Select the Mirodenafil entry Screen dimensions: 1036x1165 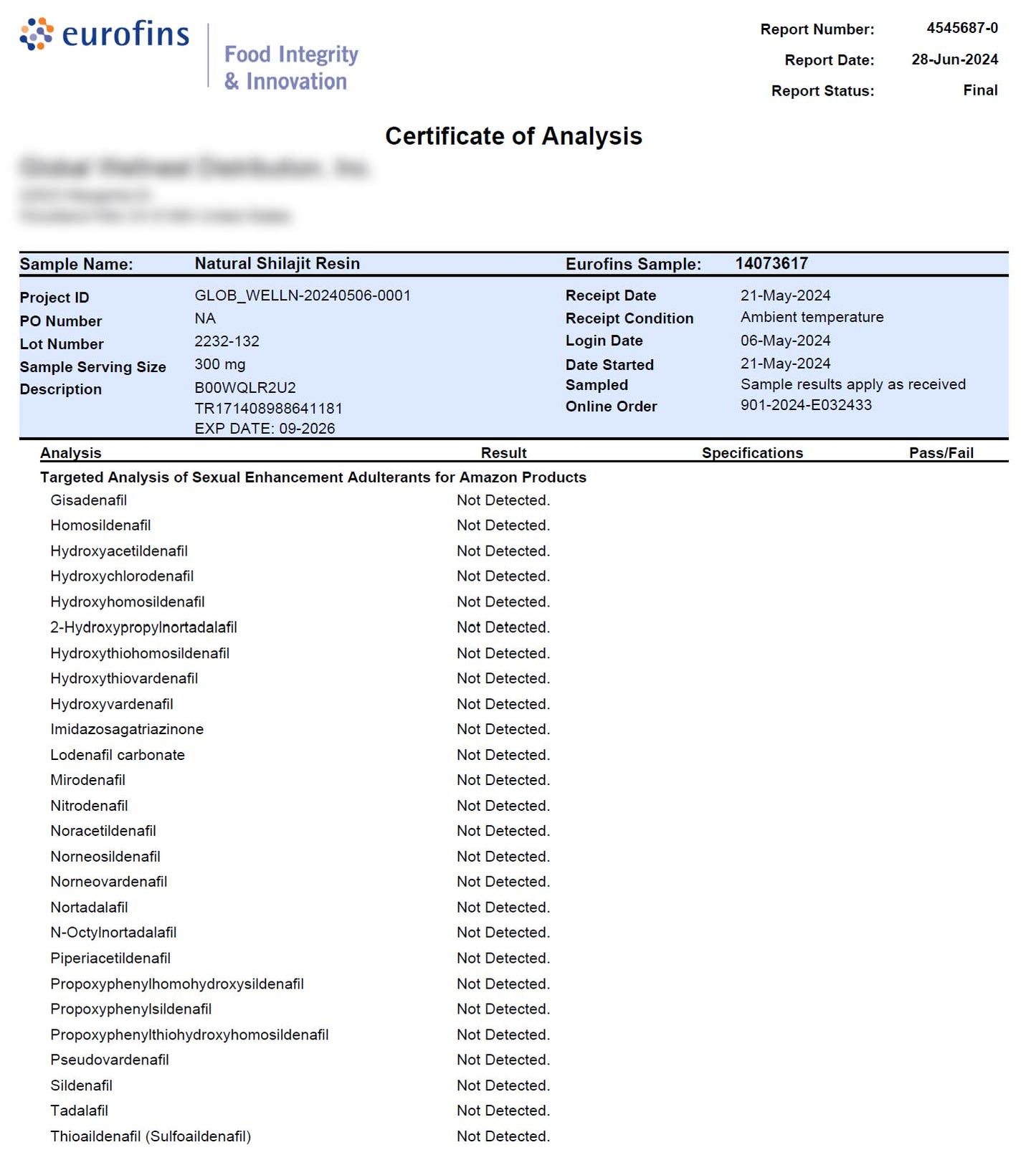click(87, 780)
